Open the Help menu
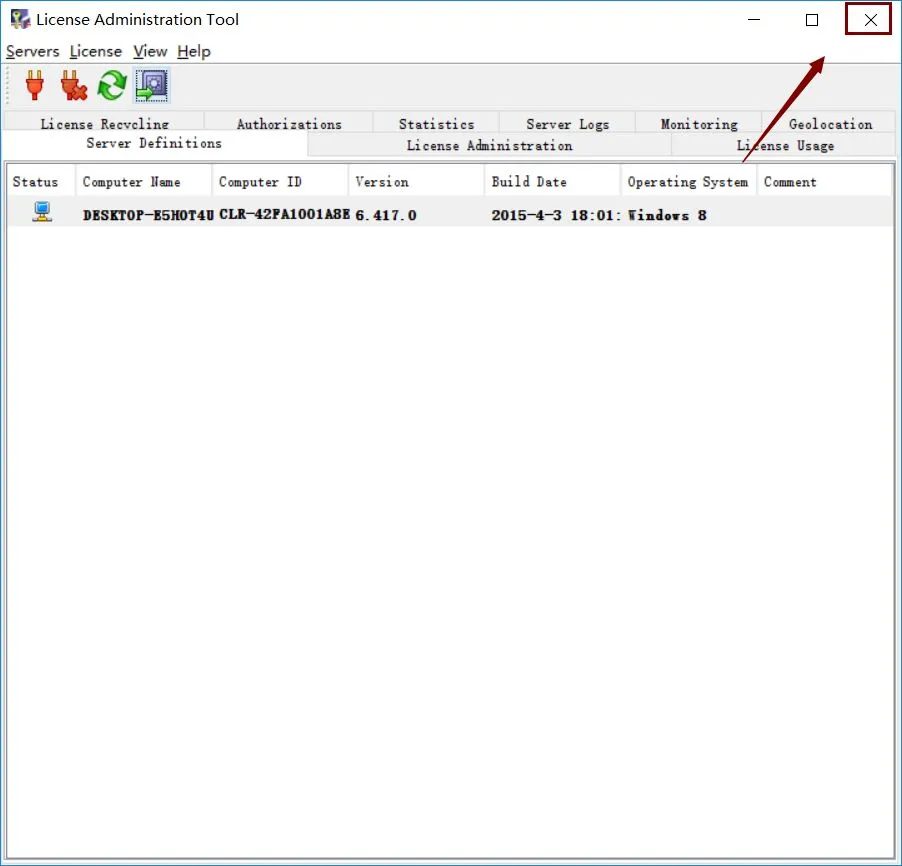This screenshot has width=902, height=866. pos(194,51)
